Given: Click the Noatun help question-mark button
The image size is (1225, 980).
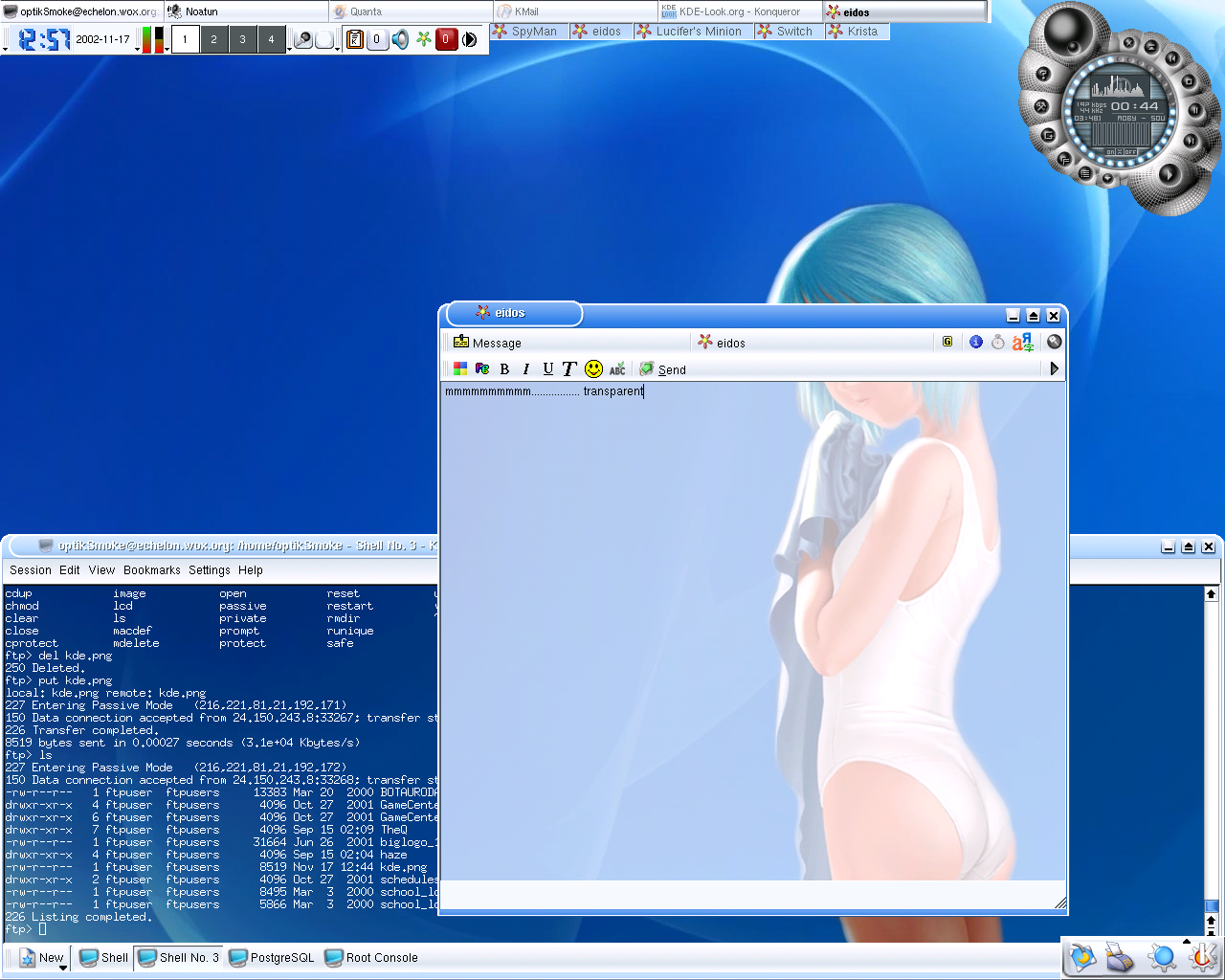Looking at the screenshot, I should [1043, 74].
